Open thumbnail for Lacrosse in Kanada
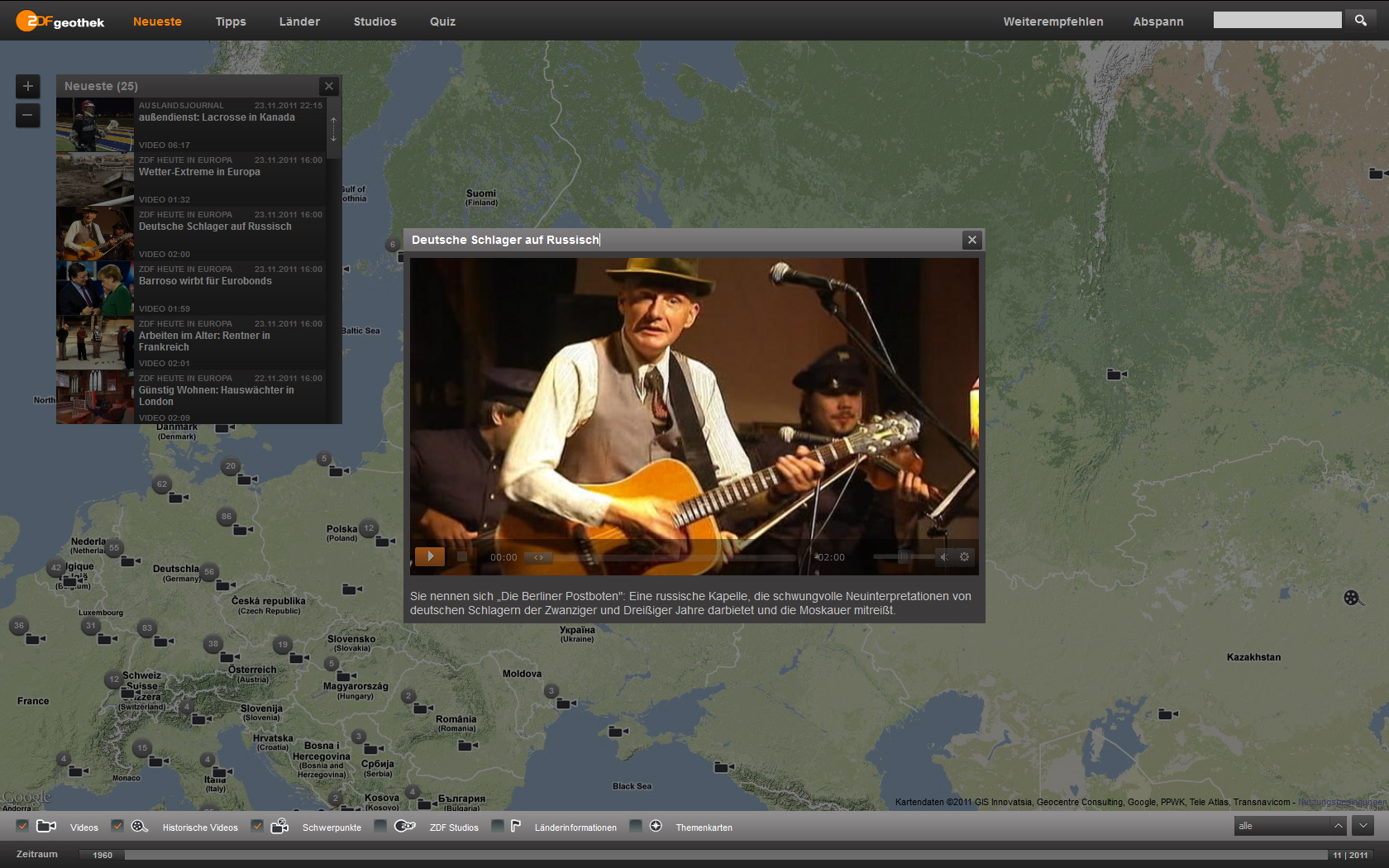This screenshot has width=1389, height=868. 95,125
